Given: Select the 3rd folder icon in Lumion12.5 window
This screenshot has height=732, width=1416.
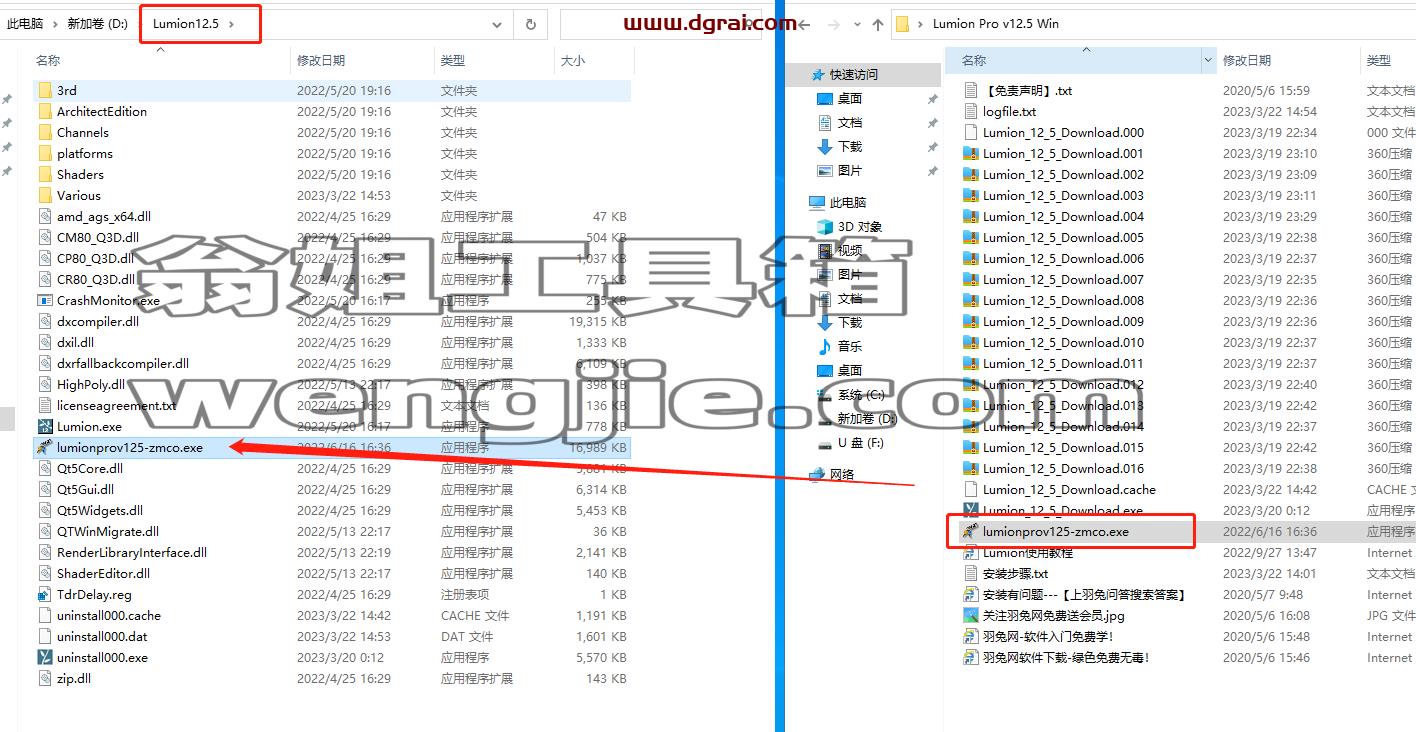Looking at the screenshot, I should click(x=44, y=90).
